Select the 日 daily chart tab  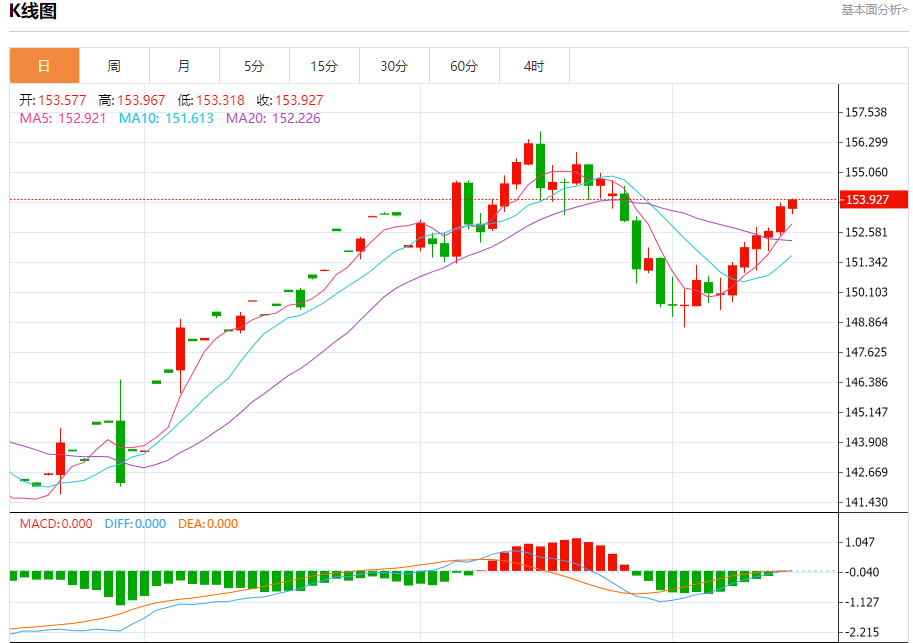44,66
